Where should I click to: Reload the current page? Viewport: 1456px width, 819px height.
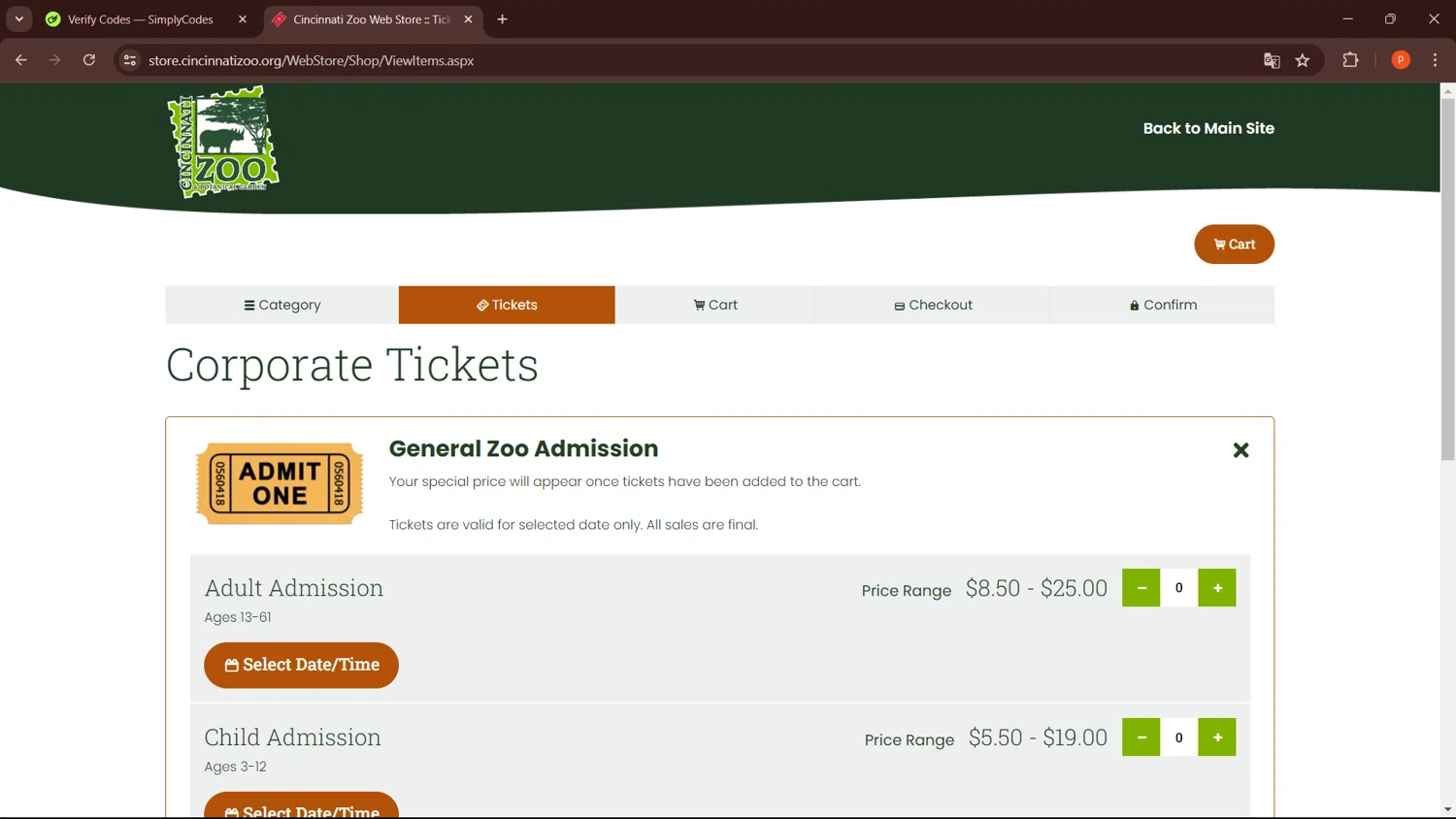coord(89,60)
